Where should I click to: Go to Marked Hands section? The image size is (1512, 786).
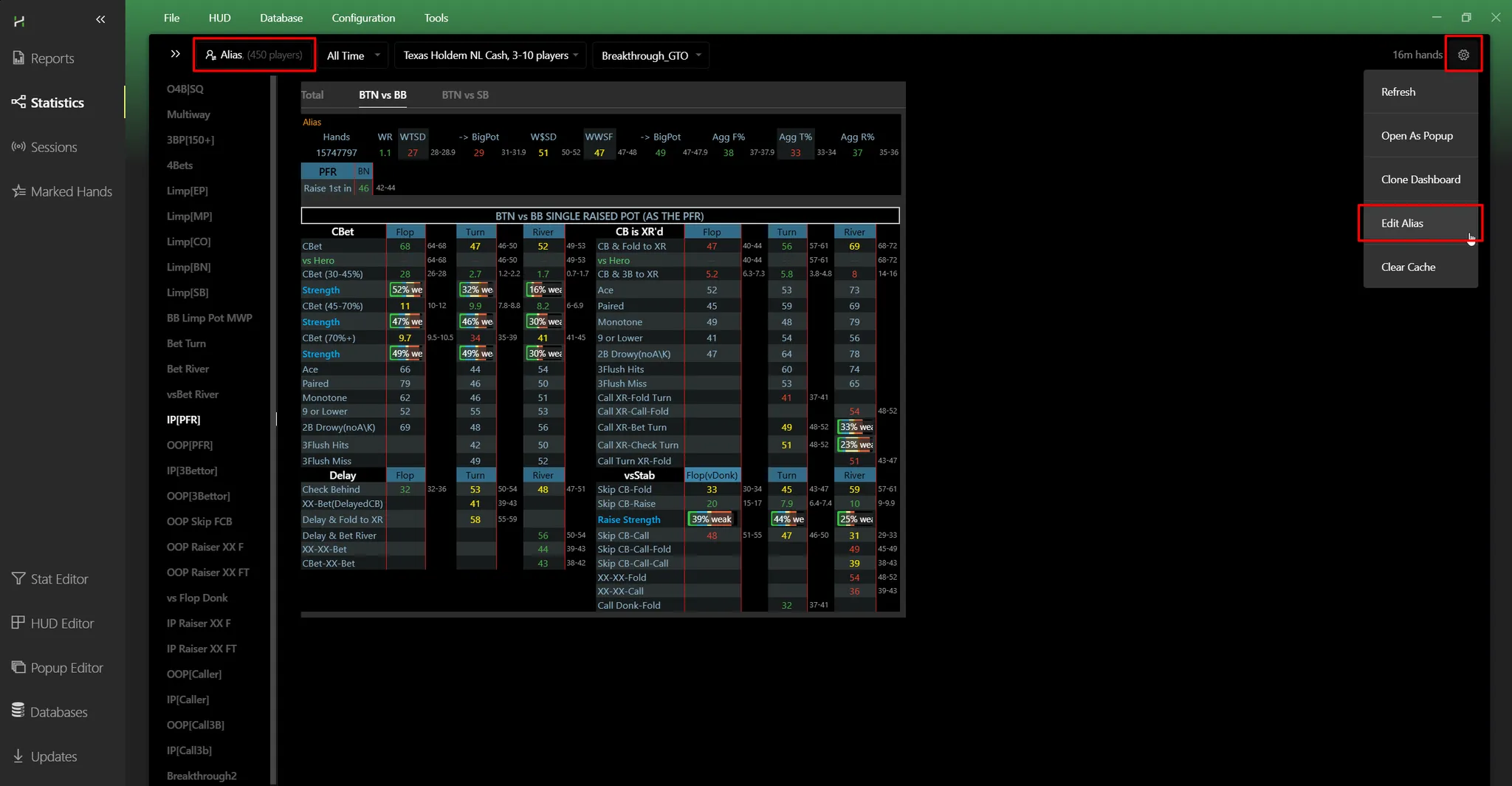(71, 191)
